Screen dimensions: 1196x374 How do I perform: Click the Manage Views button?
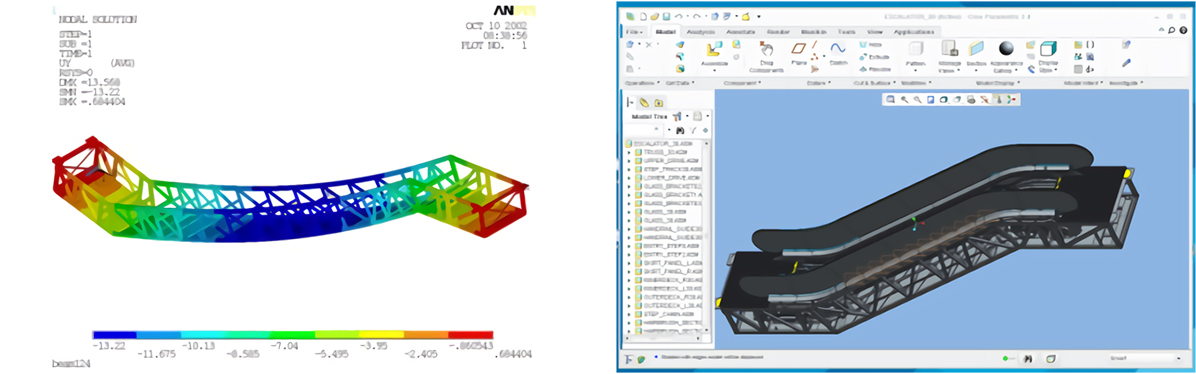pyautogui.click(x=950, y=55)
